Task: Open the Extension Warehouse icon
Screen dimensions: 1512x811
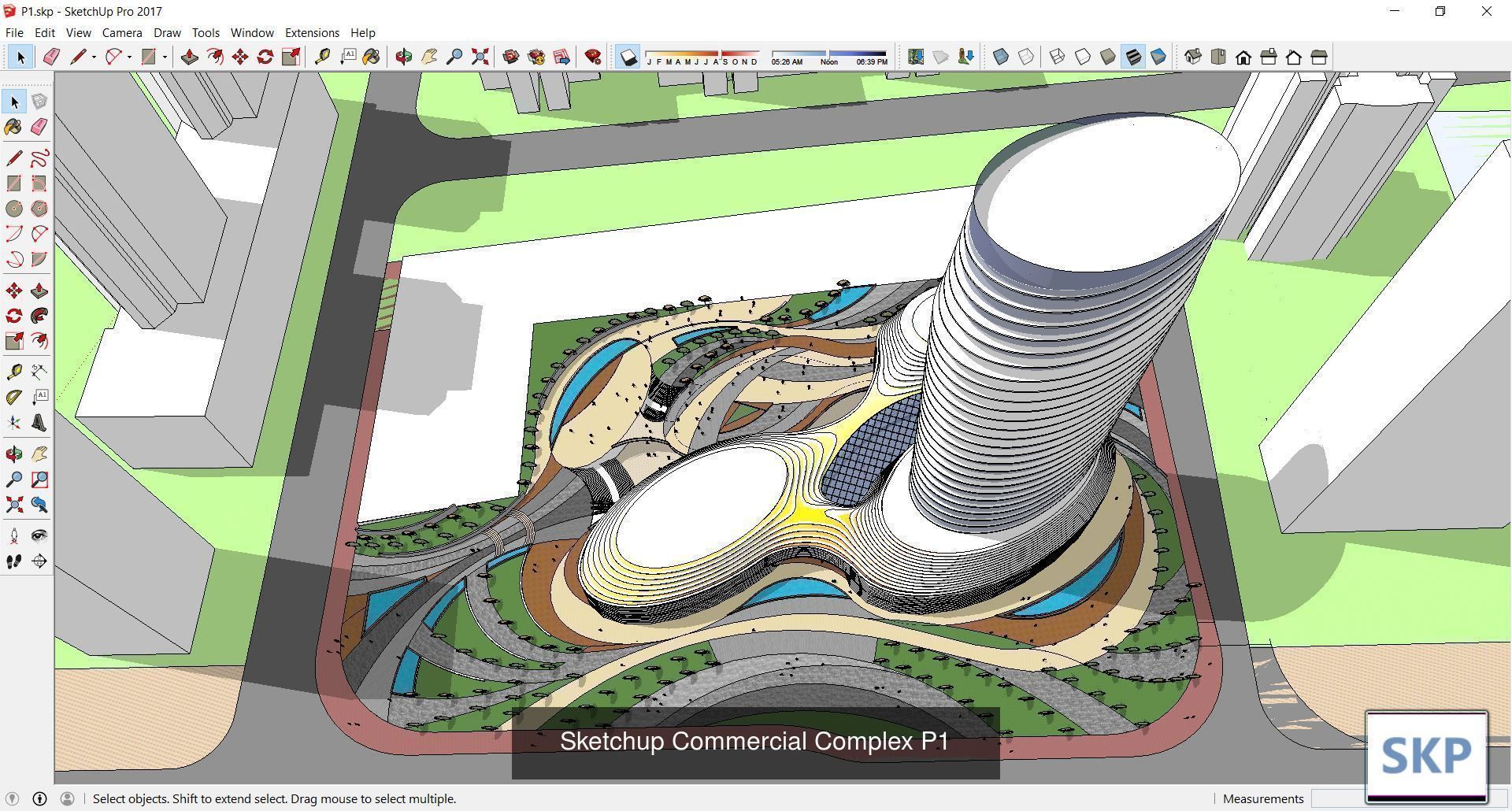Action: coord(536,57)
